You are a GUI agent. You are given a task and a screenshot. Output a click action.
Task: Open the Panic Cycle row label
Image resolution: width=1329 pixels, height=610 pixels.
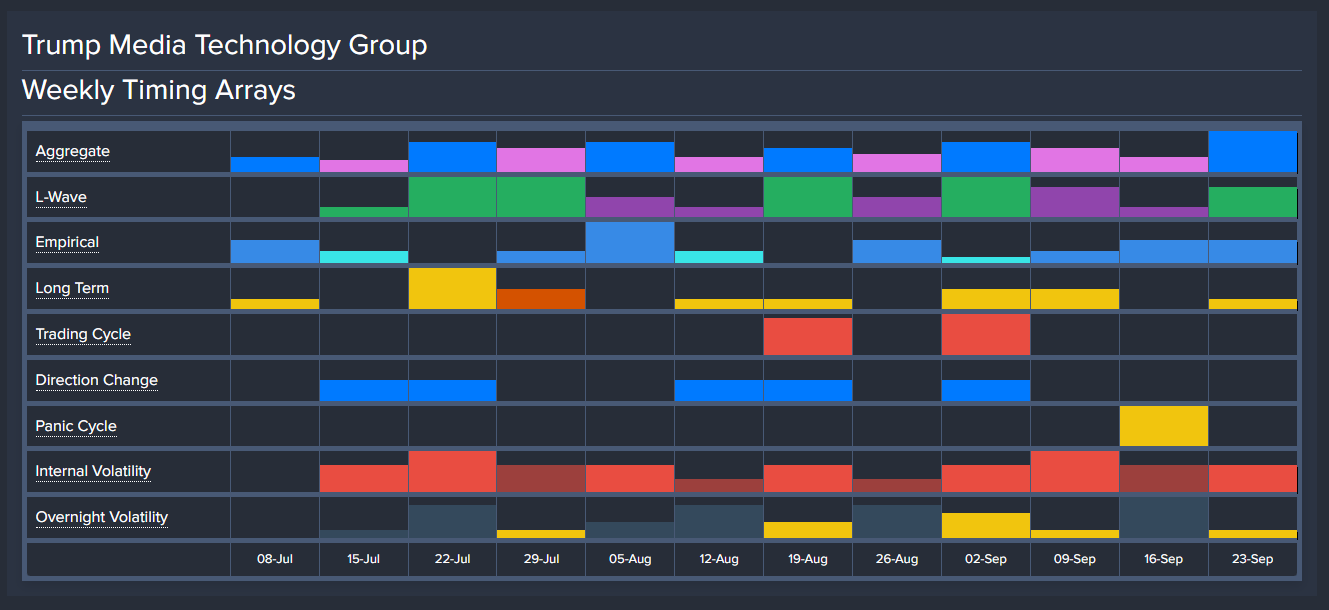(76, 427)
